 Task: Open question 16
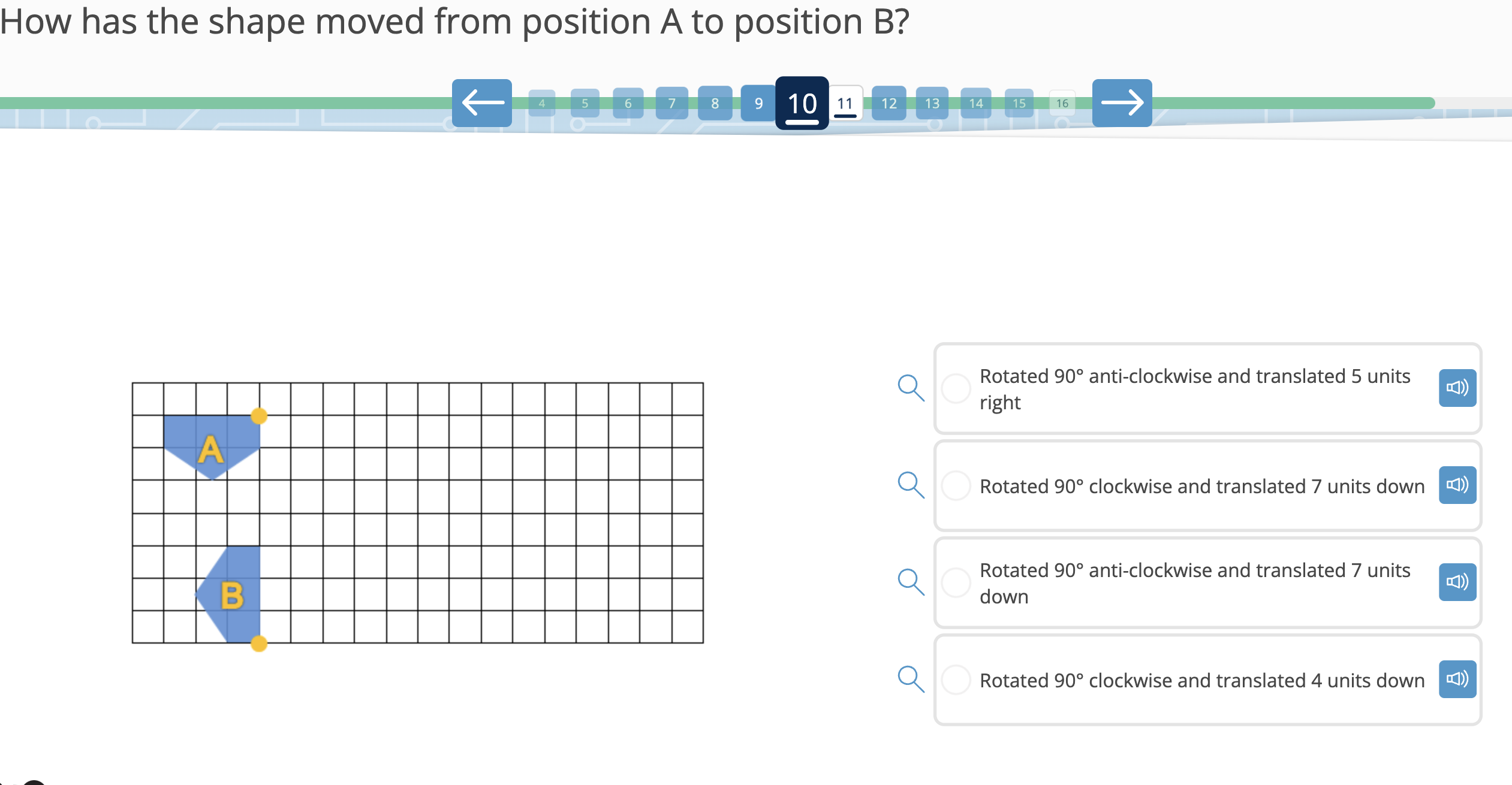tap(1062, 103)
